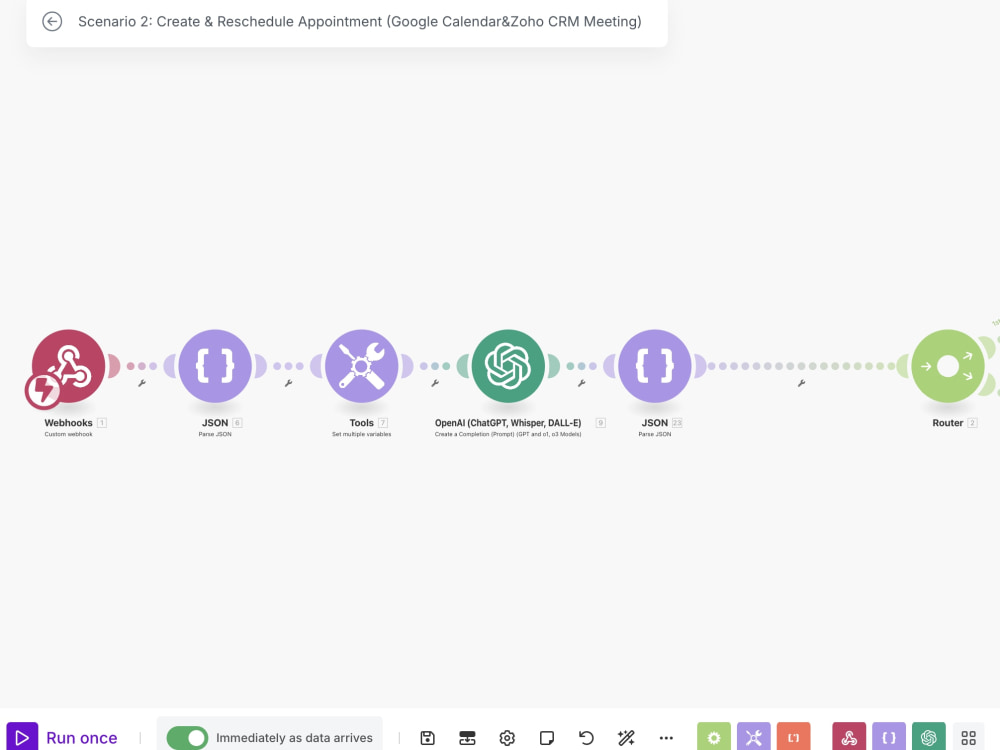Click the instant trigger lightning badge on Webhooks
Image resolution: width=1000 pixels, height=750 pixels.
pos(43,390)
